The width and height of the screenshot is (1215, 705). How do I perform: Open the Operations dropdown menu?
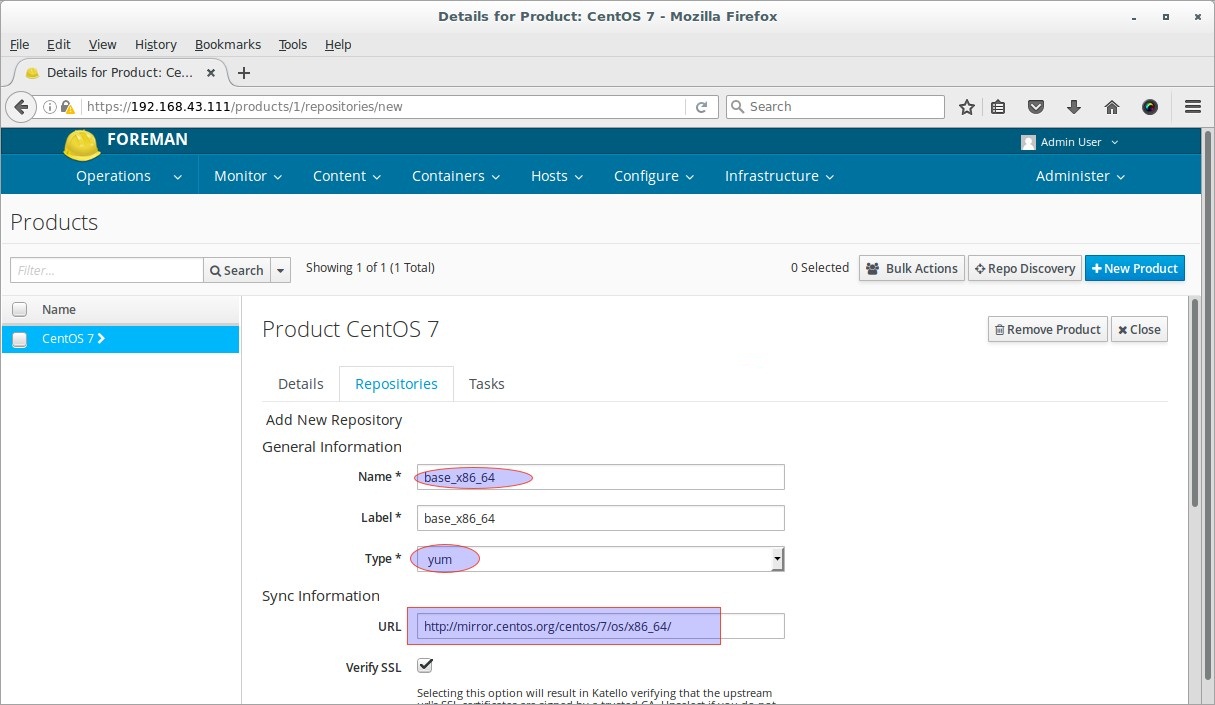[x=129, y=176]
